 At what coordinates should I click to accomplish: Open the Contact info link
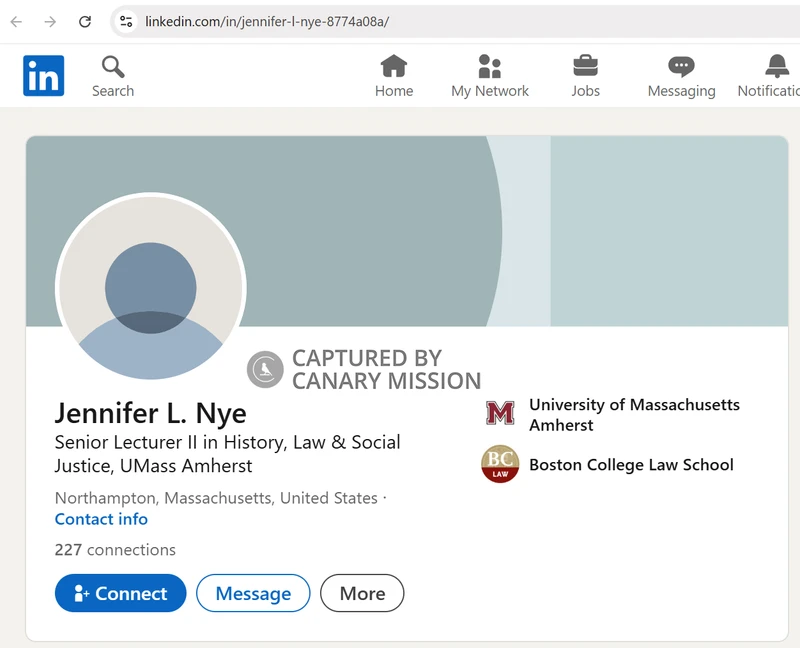(x=101, y=519)
